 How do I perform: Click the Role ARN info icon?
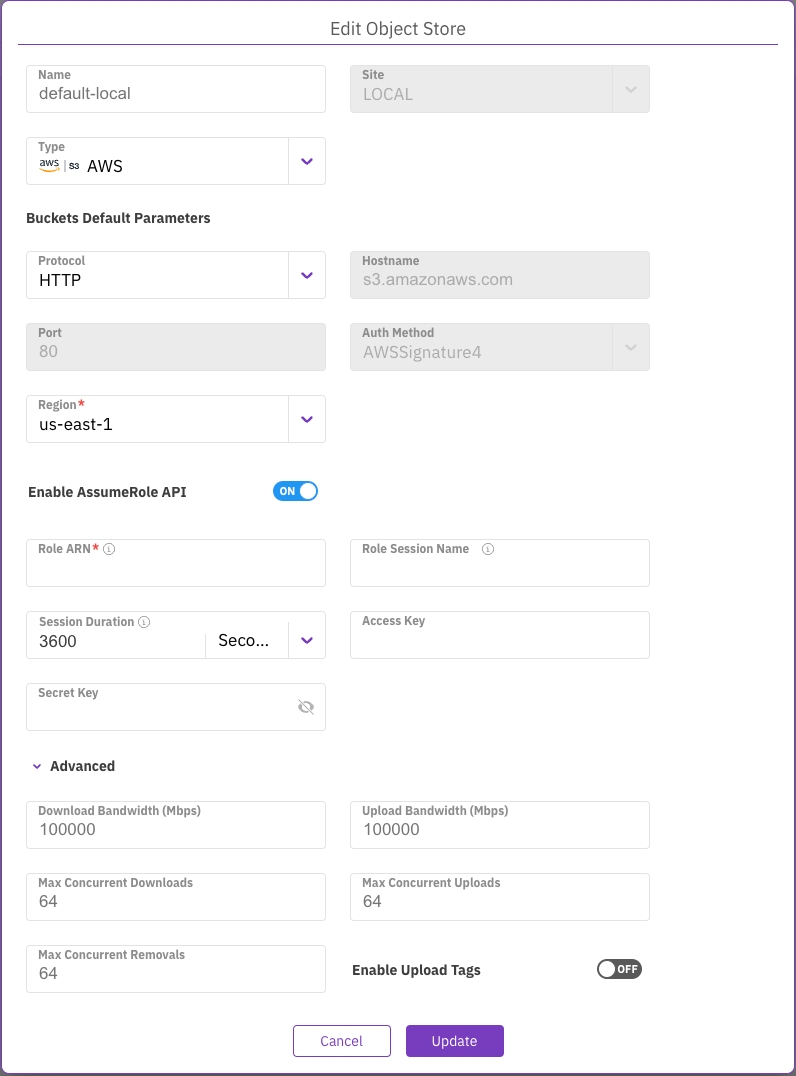coord(109,549)
